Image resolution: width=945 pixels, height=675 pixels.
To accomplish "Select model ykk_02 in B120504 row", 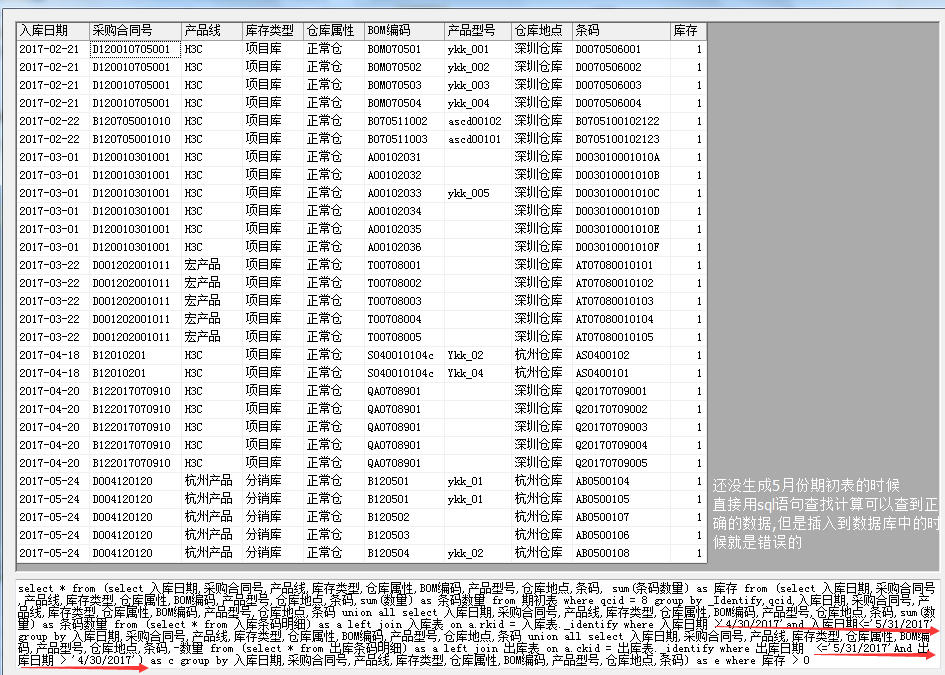I will (478, 553).
